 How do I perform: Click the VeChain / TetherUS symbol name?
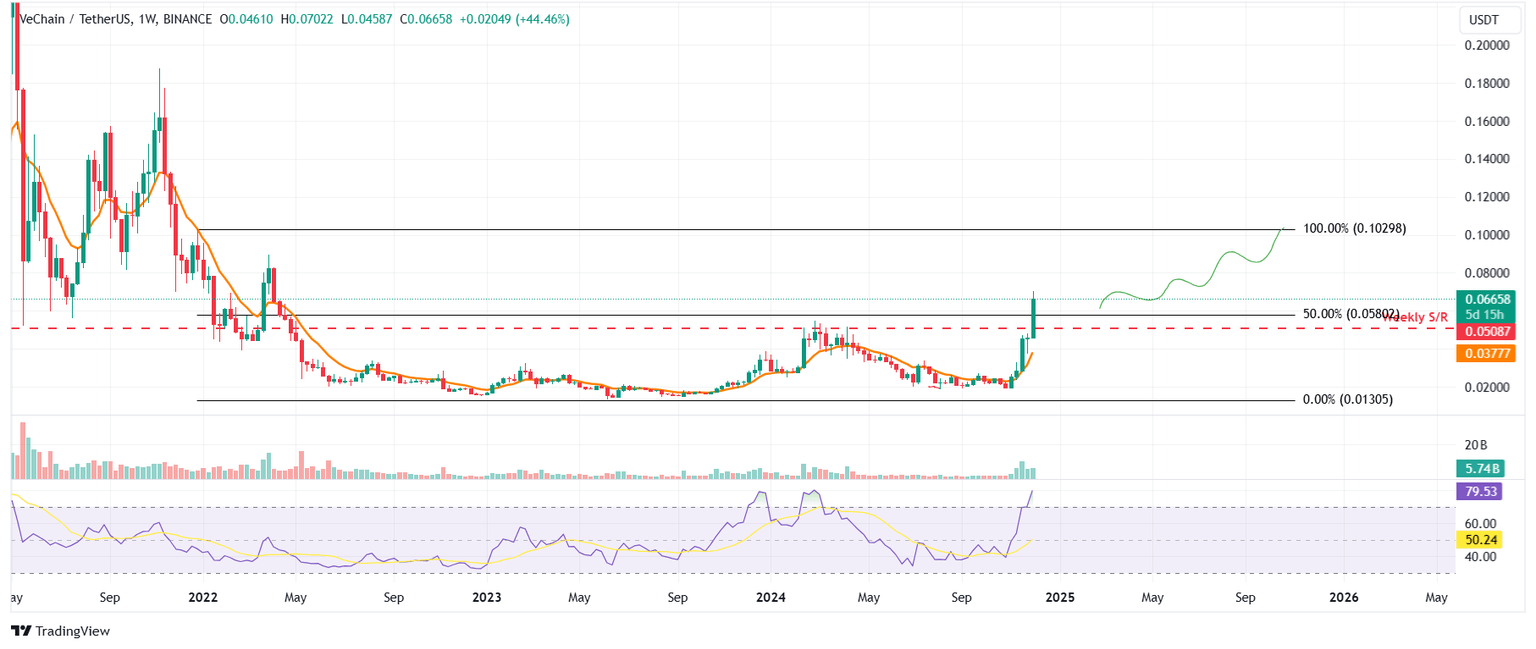[x=75, y=18]
